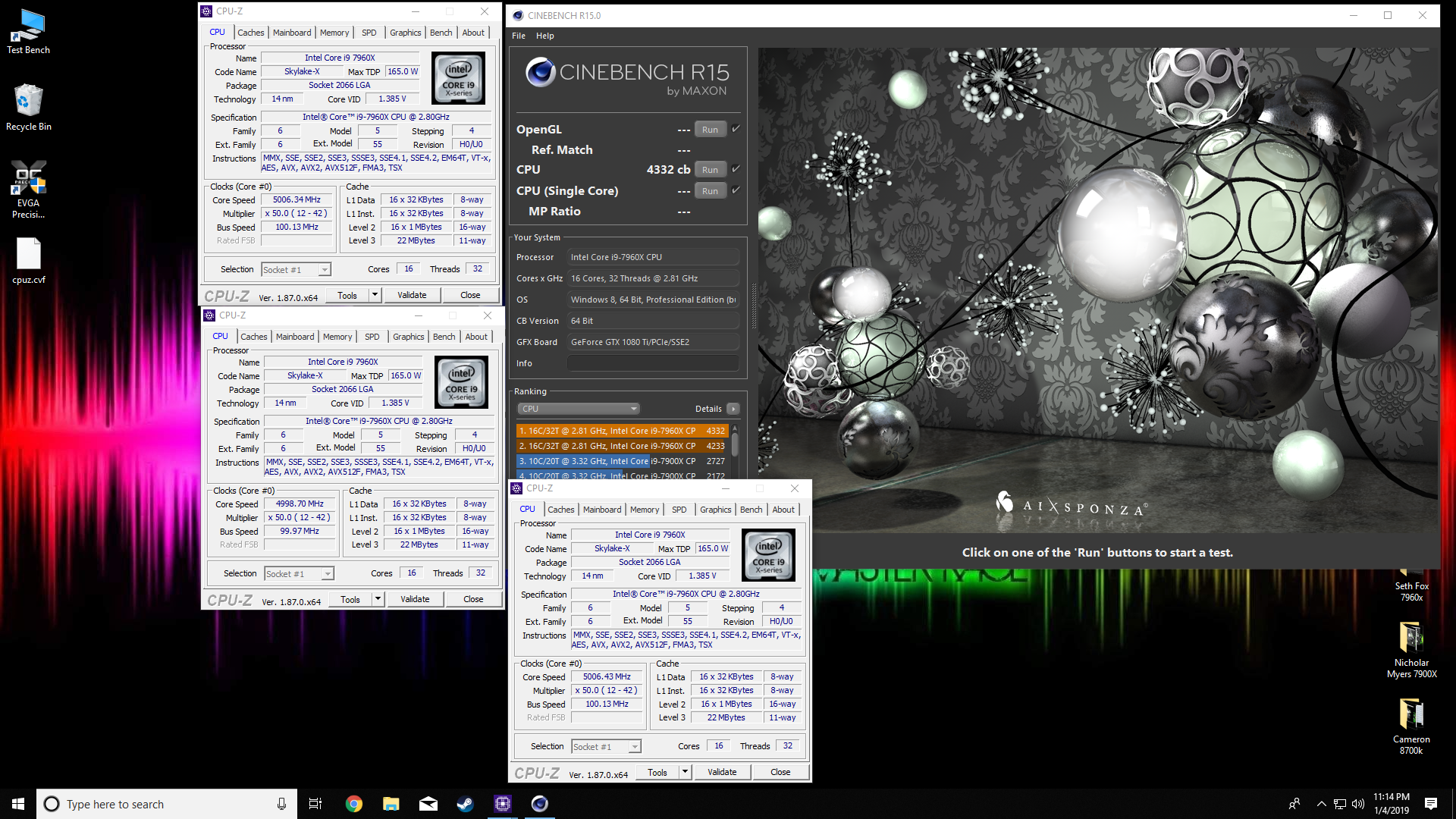Open the People icon in system tray
The image size is (1456, 819).
(1294, 804)
